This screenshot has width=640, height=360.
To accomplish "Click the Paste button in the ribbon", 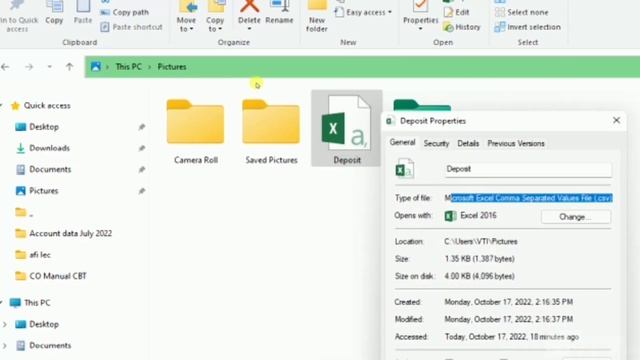I will click(83, 13).
